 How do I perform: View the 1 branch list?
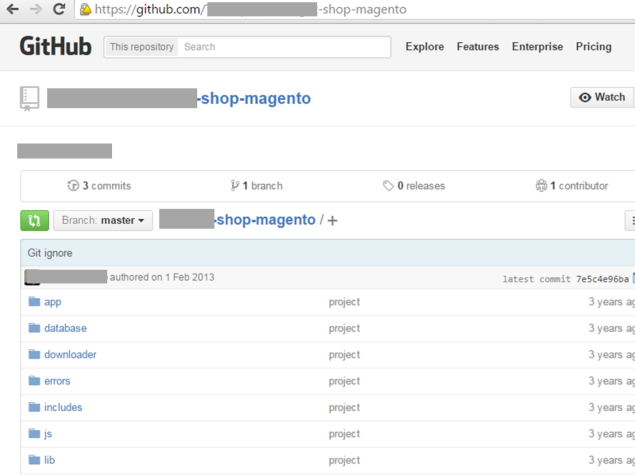[x=257, y=186]
